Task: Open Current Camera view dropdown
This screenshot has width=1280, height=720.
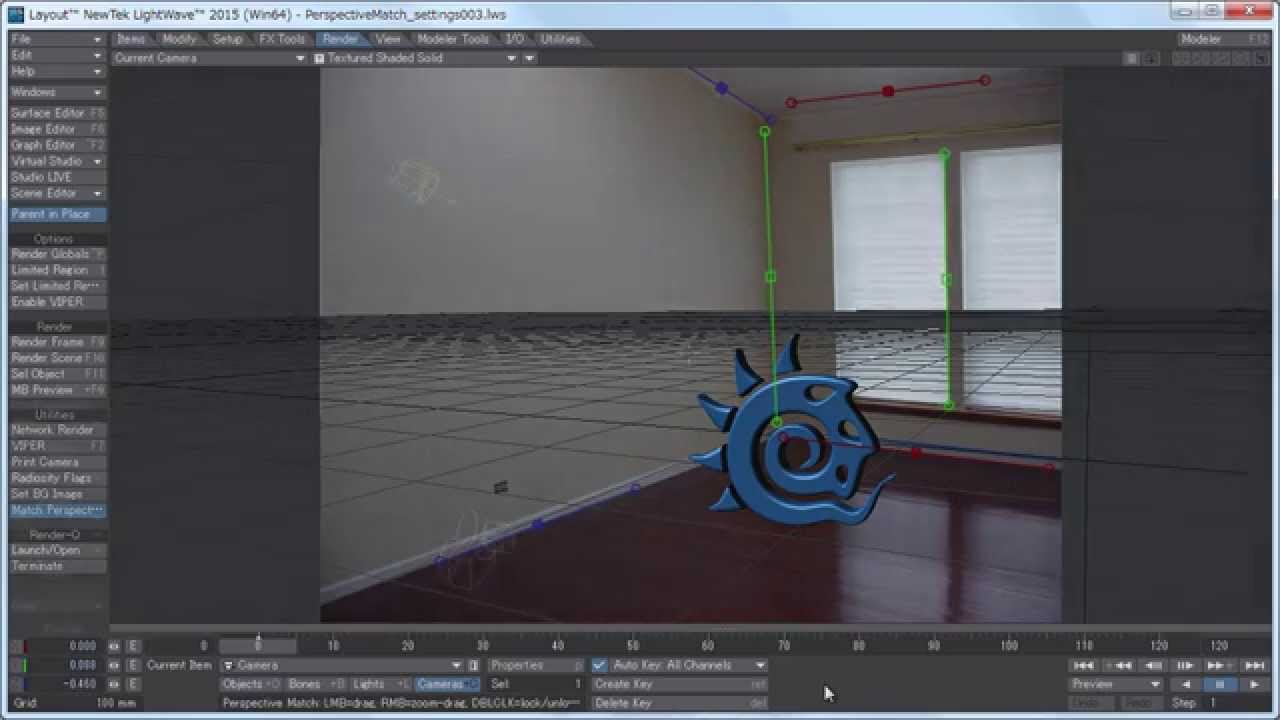Action: pyautogui.click(x=209, y=58)
